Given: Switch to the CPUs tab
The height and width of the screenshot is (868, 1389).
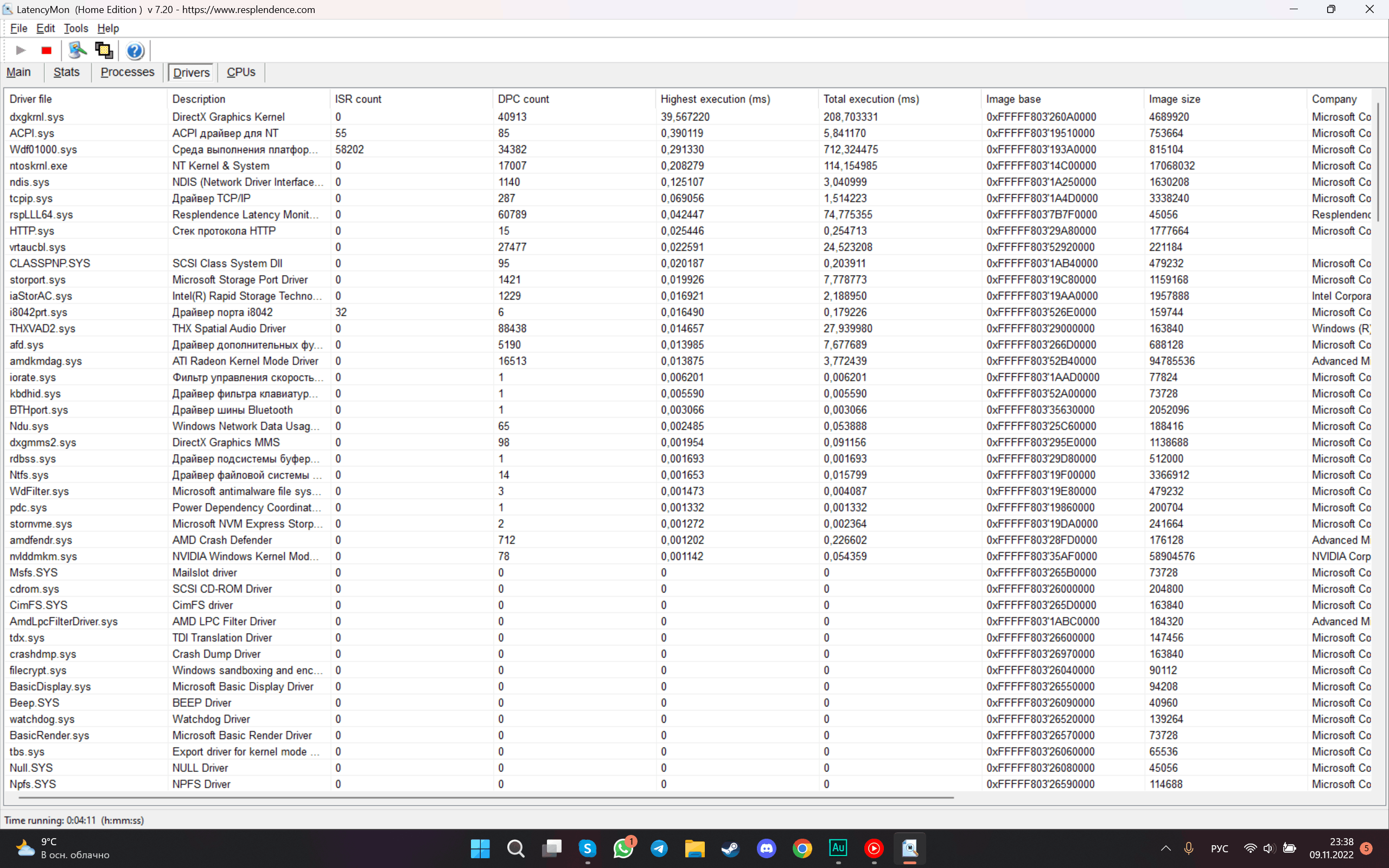Looking at the screenshot, I should [x=241, y=72].
